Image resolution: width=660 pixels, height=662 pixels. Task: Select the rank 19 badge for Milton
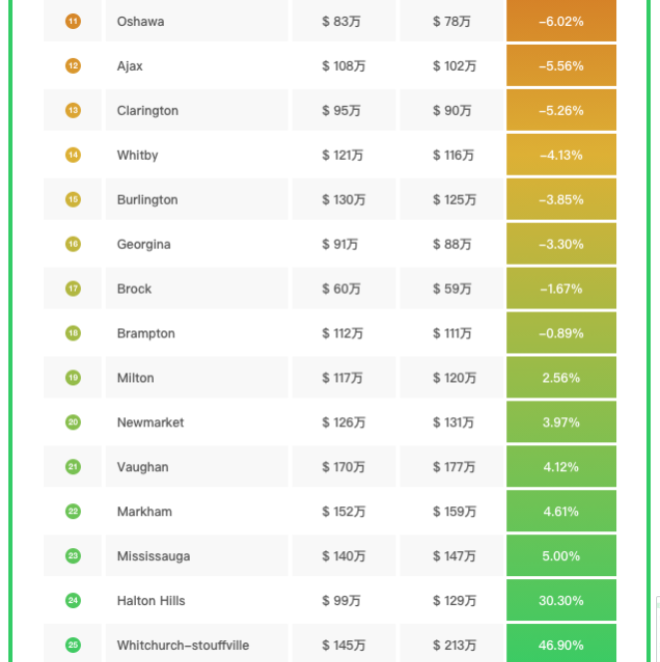point(73,378)
